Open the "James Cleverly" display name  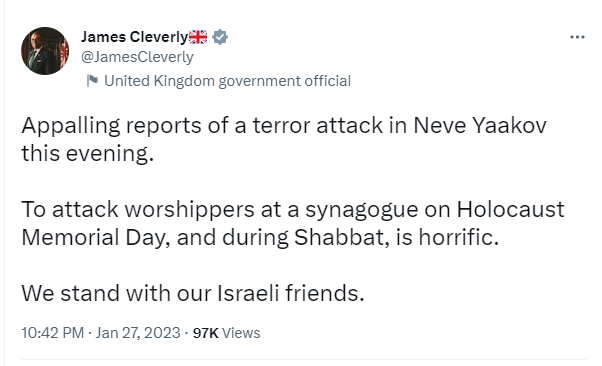[134, 37]
